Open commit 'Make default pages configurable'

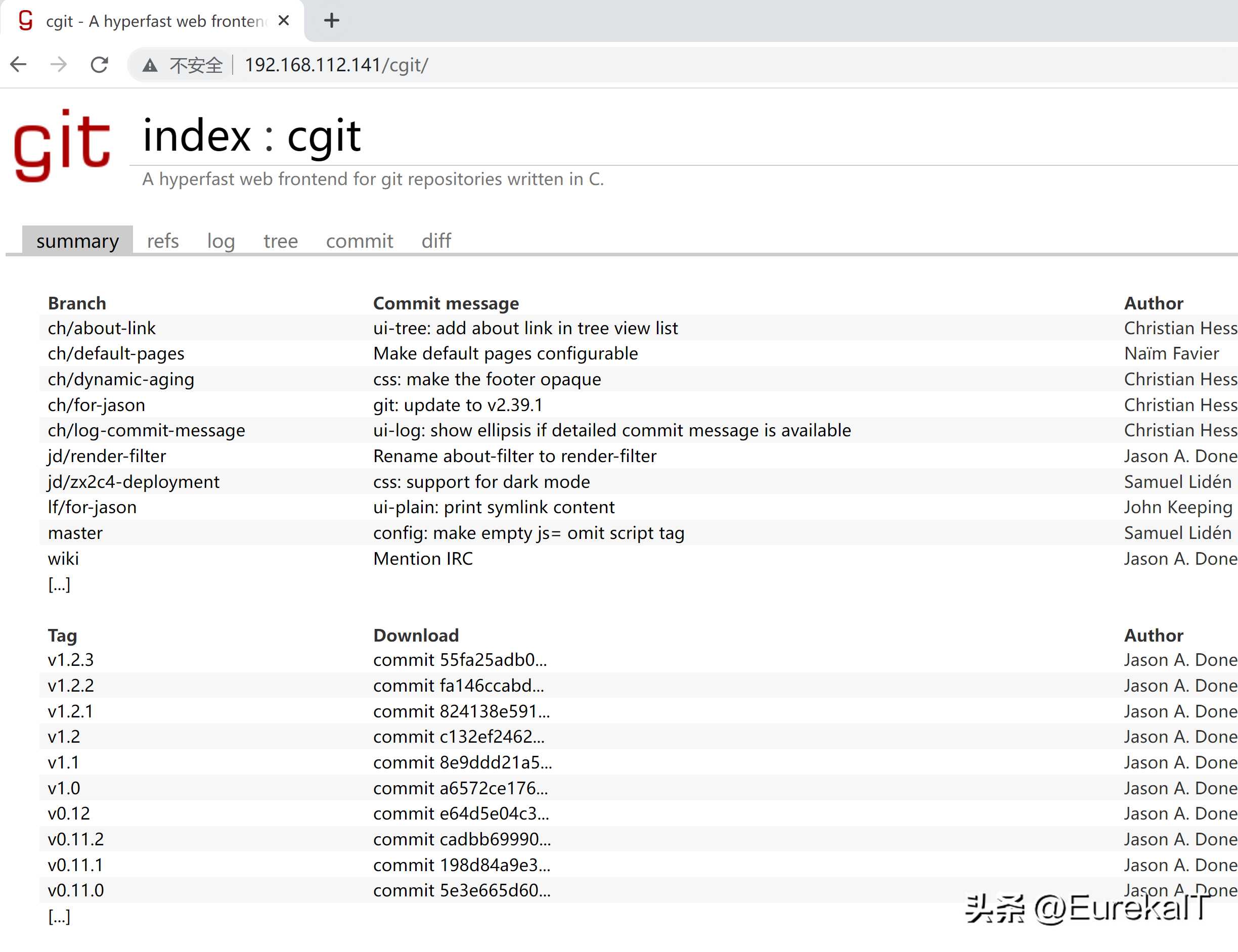tap(506, 353)
